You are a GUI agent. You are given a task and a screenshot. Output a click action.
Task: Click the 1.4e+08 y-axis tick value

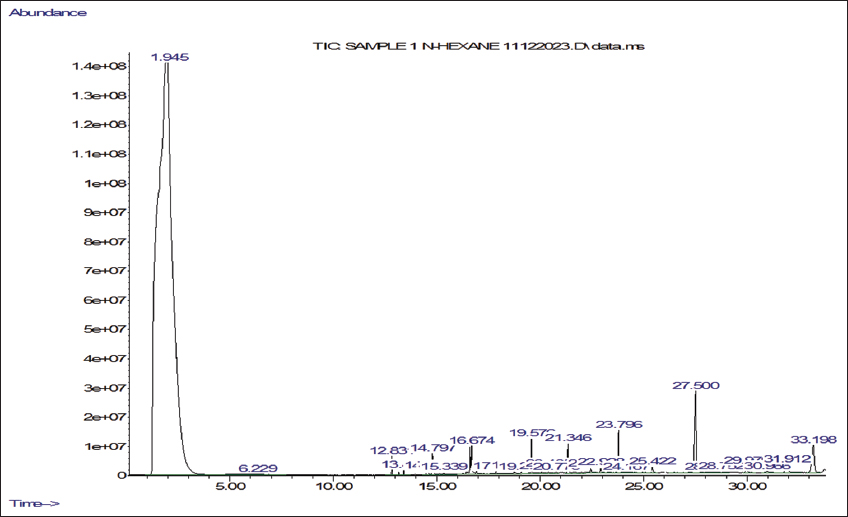[95, 66]
